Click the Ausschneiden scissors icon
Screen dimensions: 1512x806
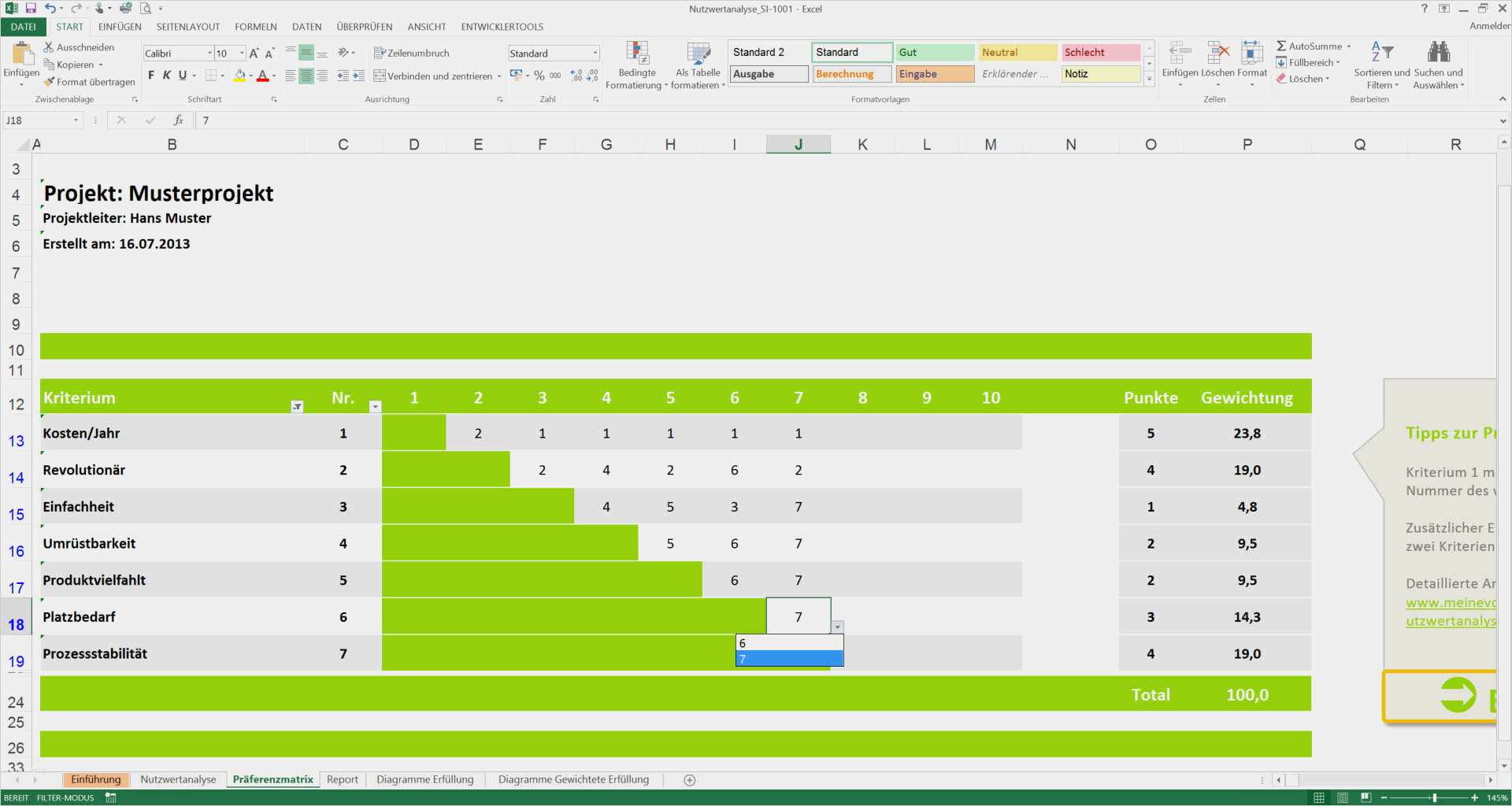49,47
